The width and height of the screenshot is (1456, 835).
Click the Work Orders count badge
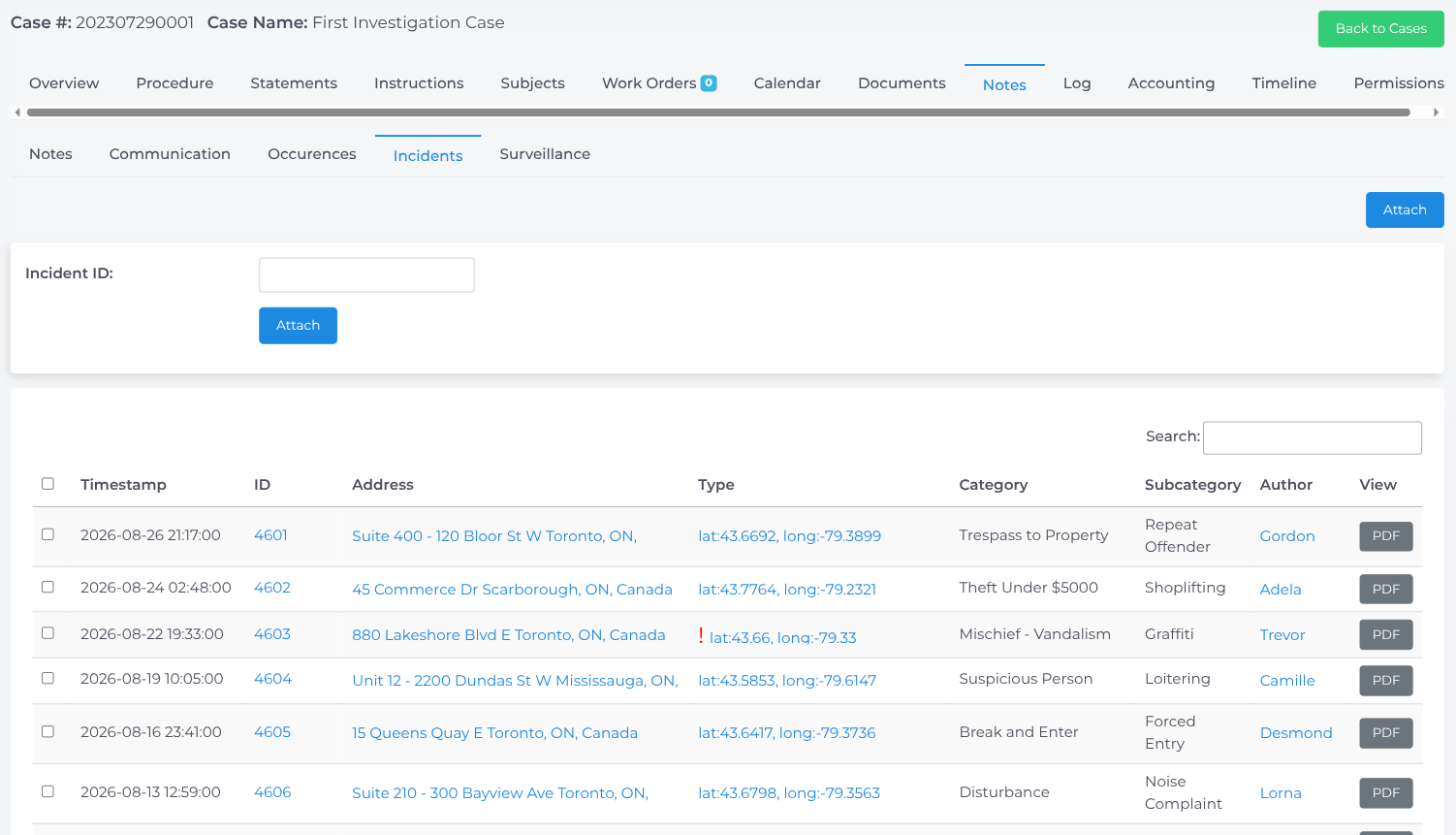click(x=709, y=83)
